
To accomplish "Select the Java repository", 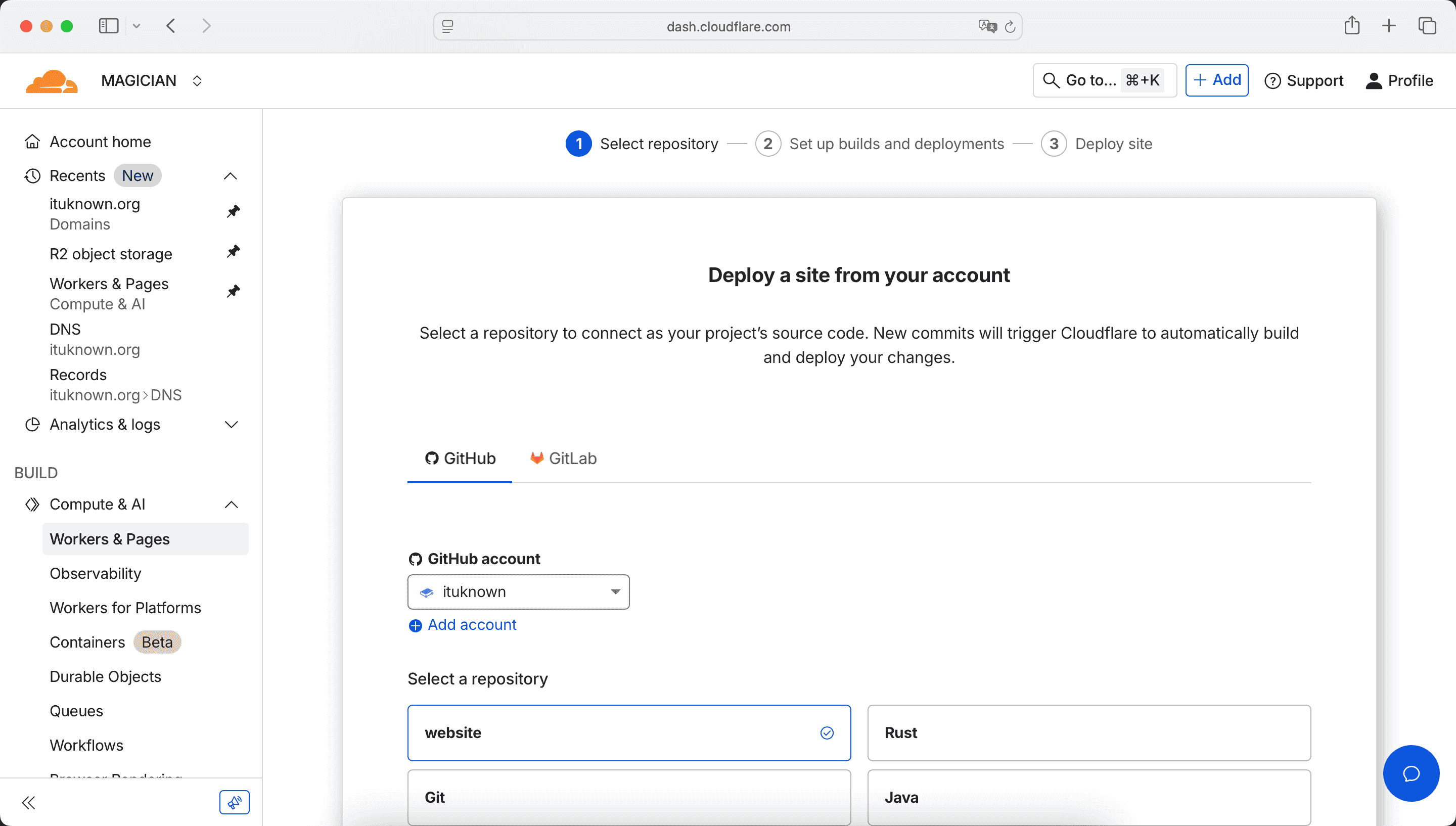I will pos(1088,797).
